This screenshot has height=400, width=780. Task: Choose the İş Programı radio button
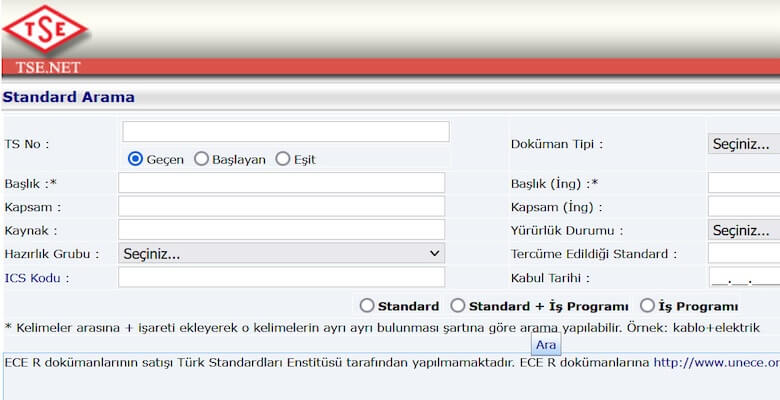(x=647, y=306)
